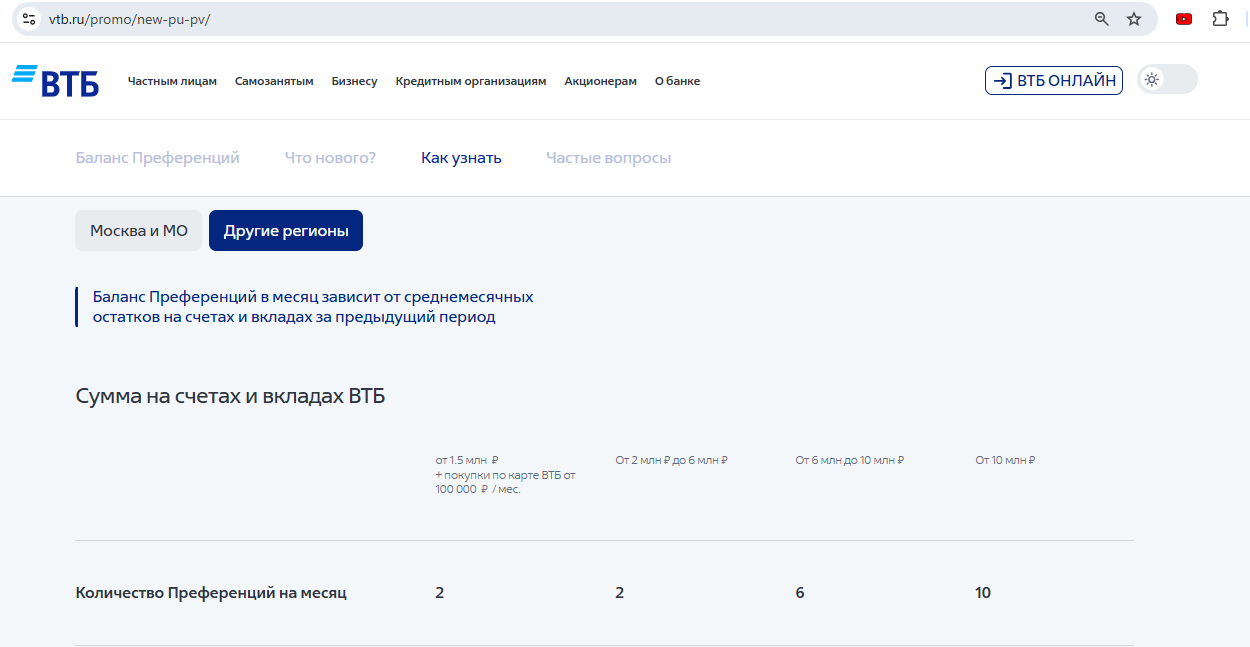Click the VTB logo
Image resolution: width=1250 pixels, height=647 pixels.
pos(56,81)
